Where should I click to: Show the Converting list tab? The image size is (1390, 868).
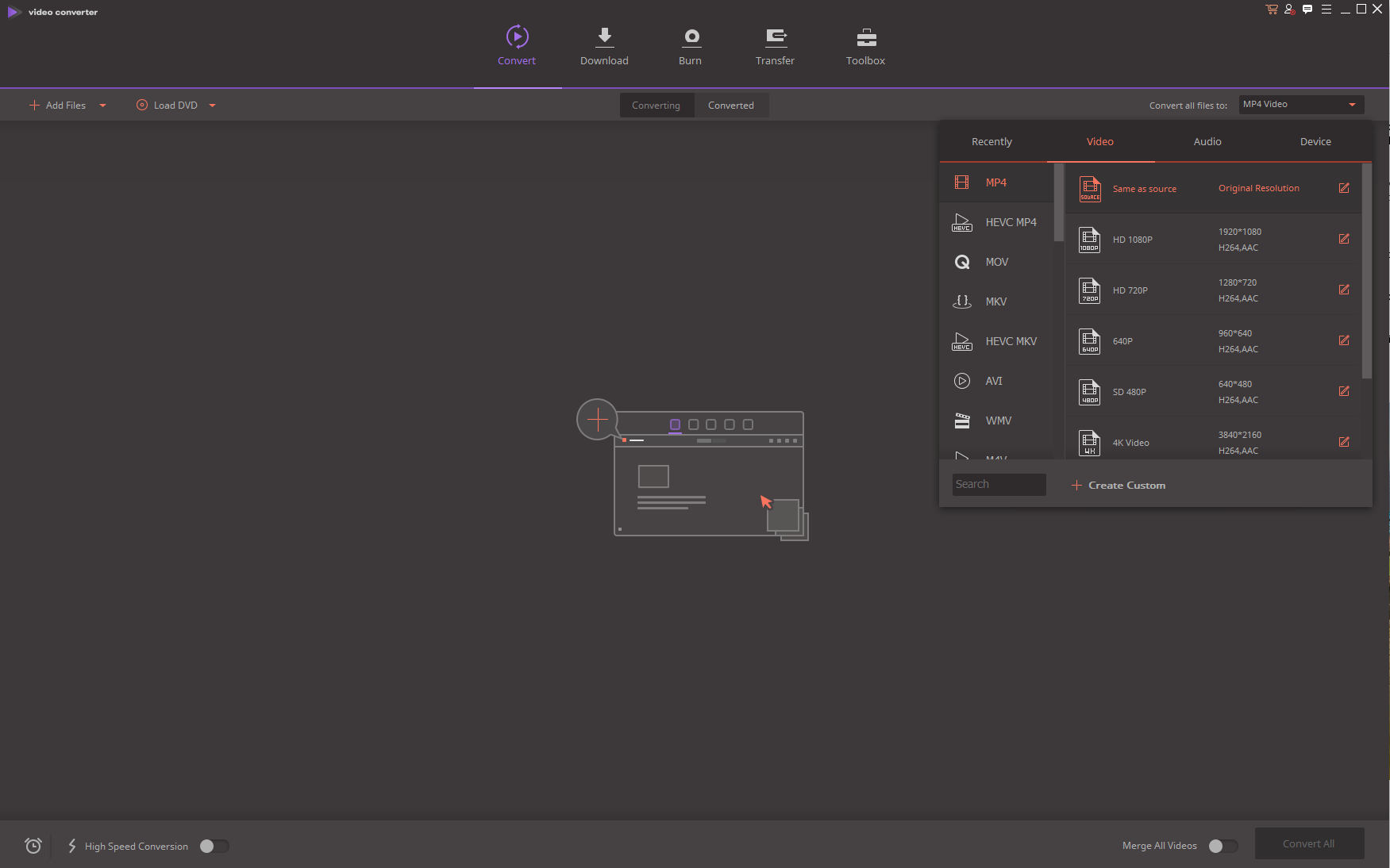point(656,106)
